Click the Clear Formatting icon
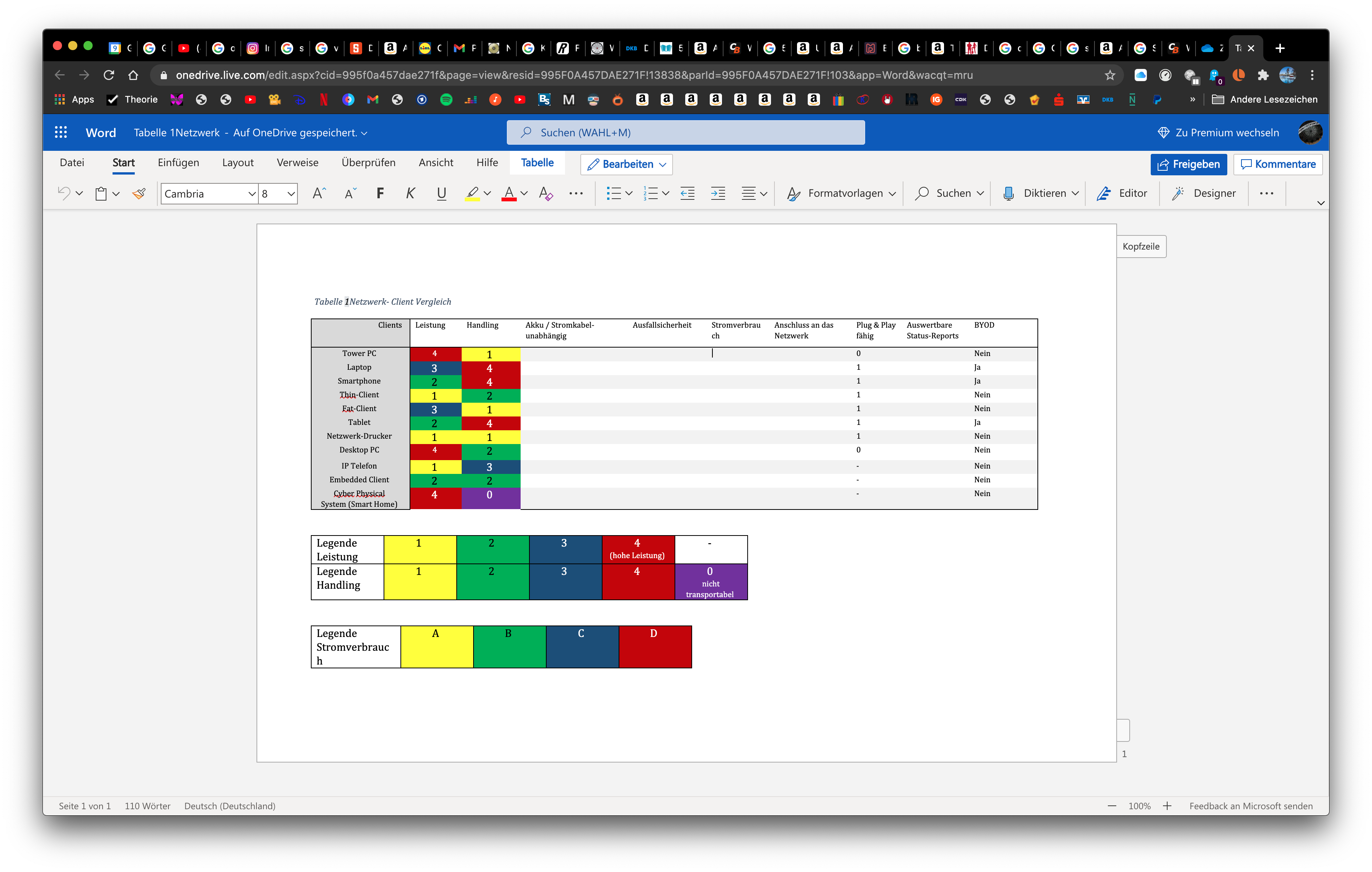This screenshot has width=1372, height=872. 545,194
